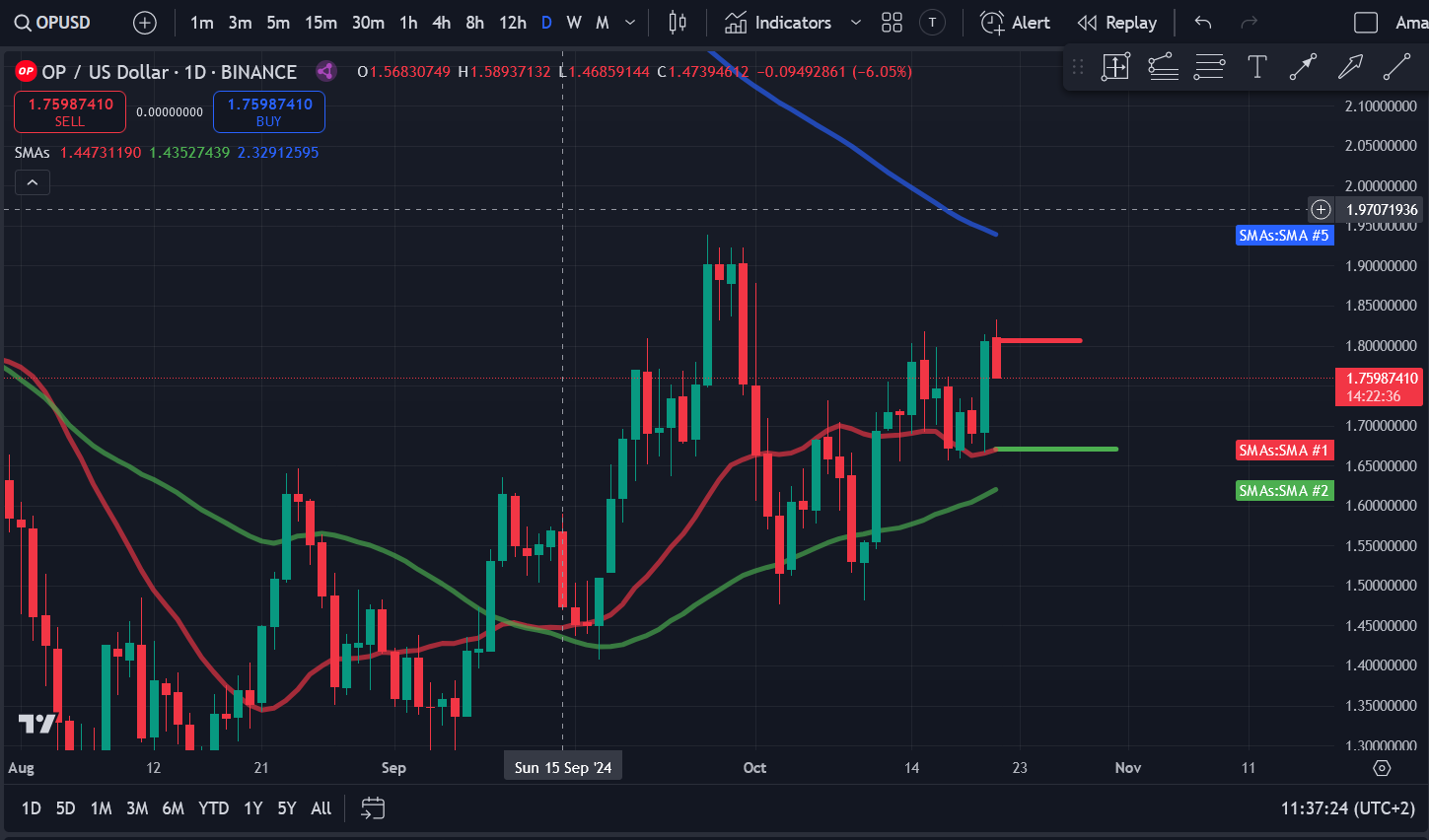The image size is (1429, 840).
Task: Select the weekly W interval
Action: point(574,22)
